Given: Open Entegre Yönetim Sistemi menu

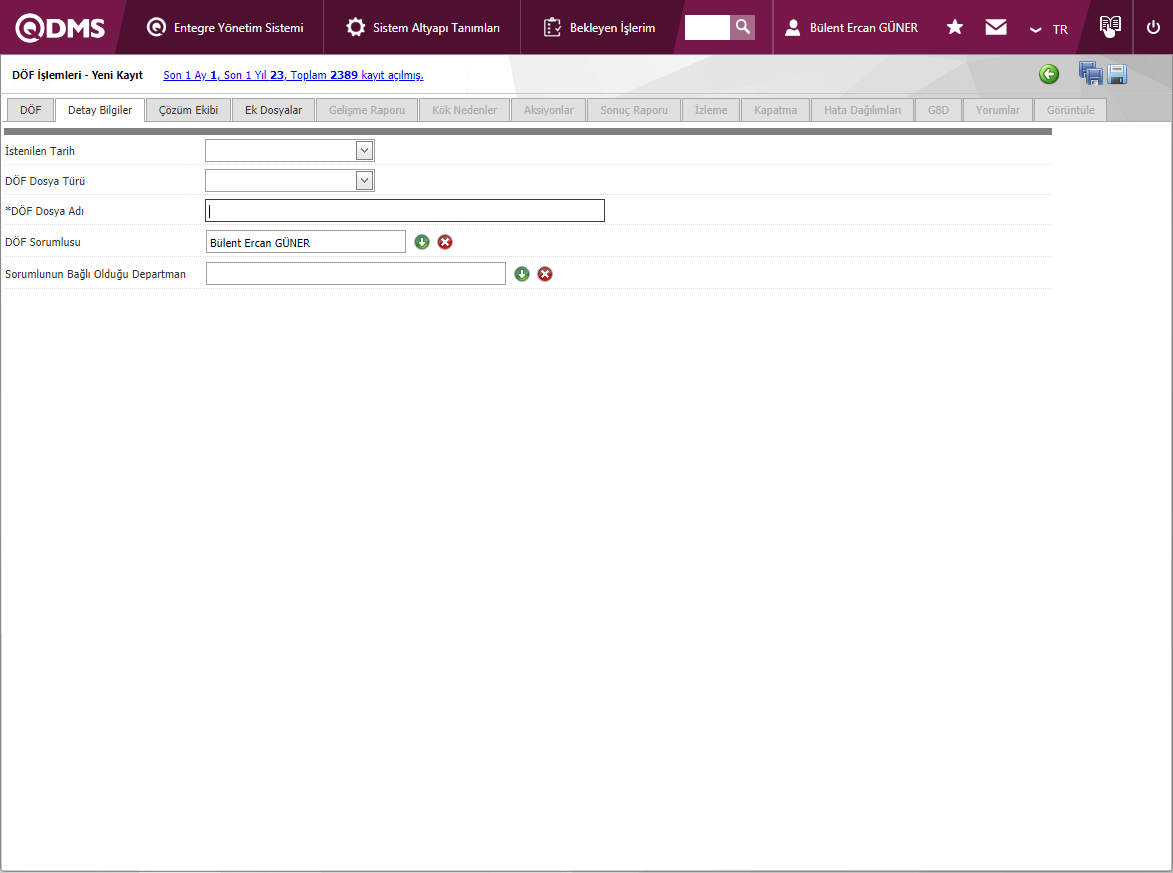Looking at the screenshot, I should point(225,28).
